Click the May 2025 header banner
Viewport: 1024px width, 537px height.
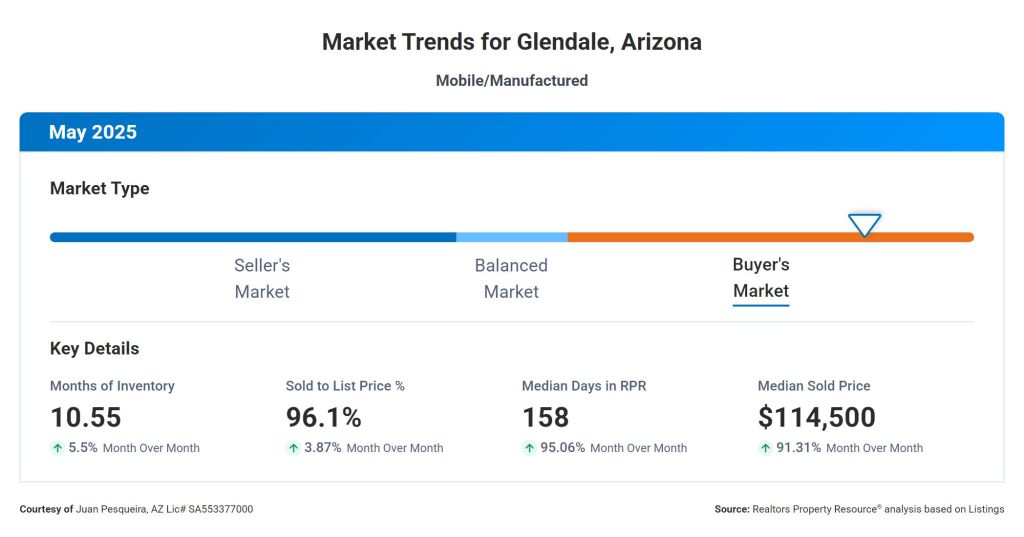point(511,132)
